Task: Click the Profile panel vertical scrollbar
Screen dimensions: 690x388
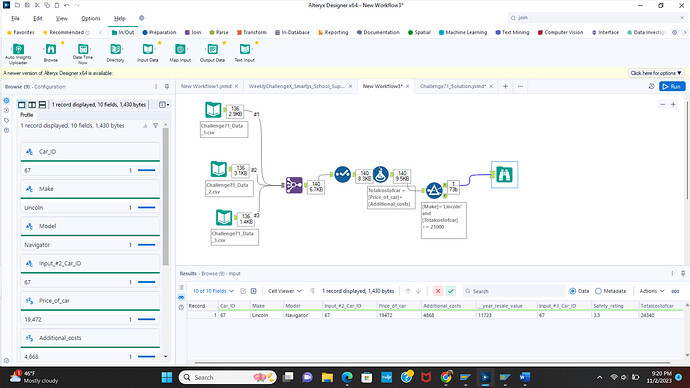Action: [165, 197]
